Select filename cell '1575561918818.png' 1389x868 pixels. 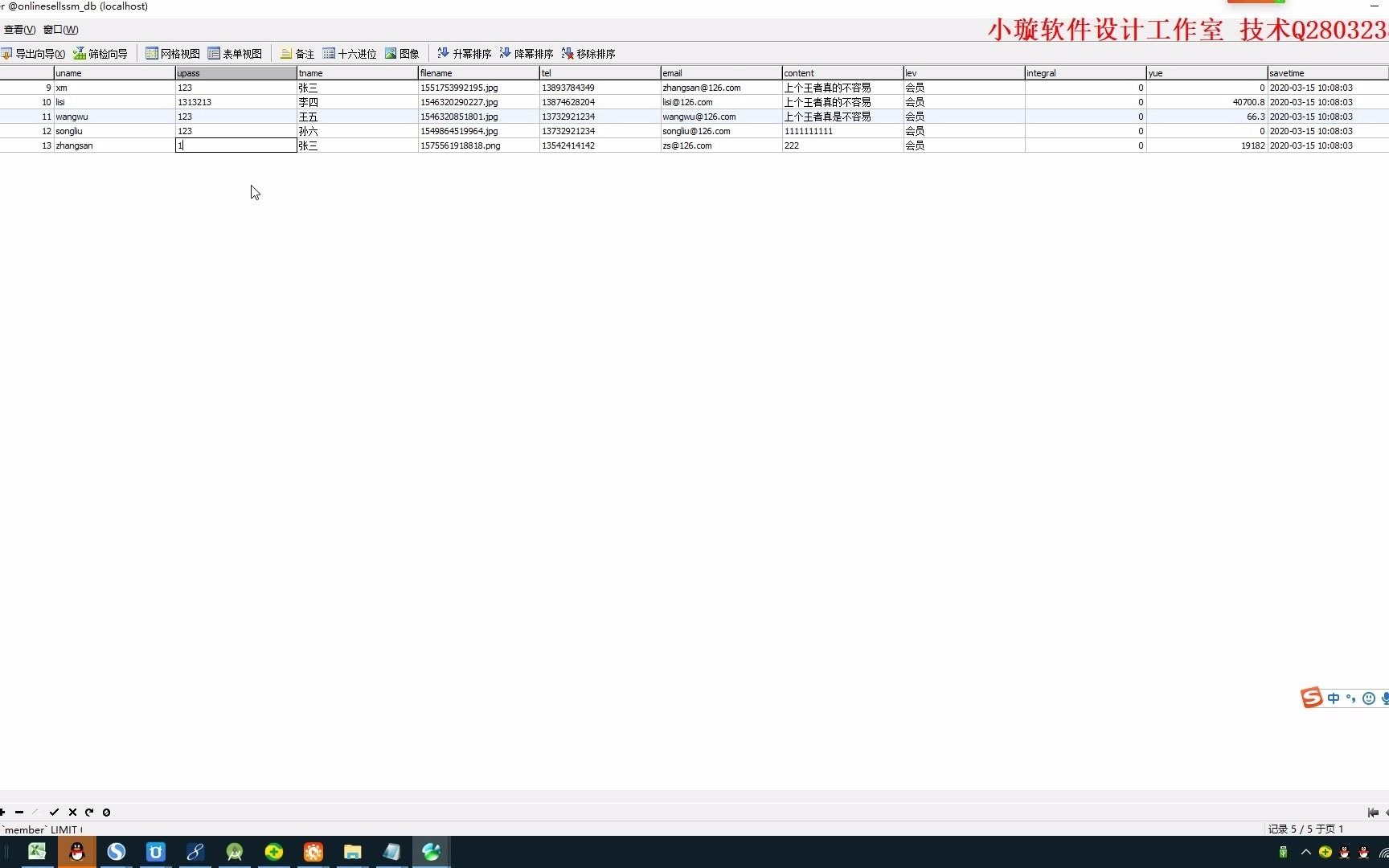pos(478,145)
